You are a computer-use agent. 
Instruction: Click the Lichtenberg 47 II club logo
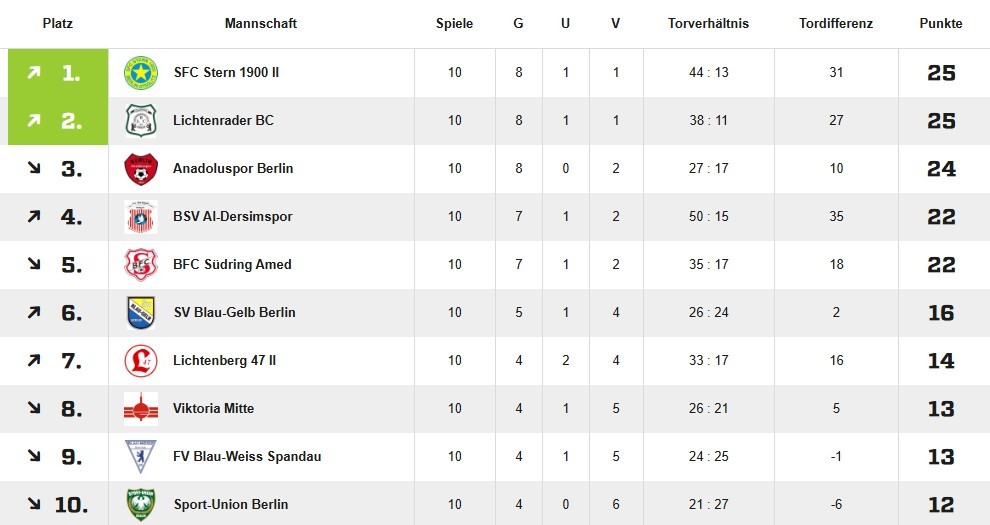click(x=140, y=361)
